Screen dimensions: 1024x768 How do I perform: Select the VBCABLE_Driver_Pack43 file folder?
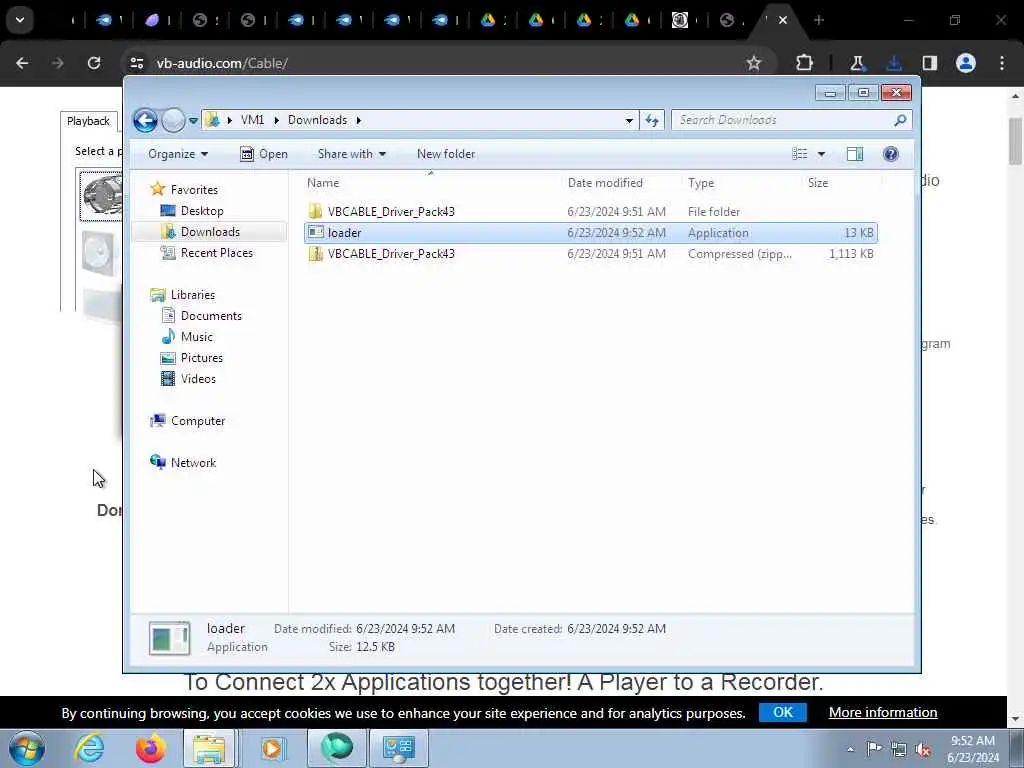click(x=590, y=212)
